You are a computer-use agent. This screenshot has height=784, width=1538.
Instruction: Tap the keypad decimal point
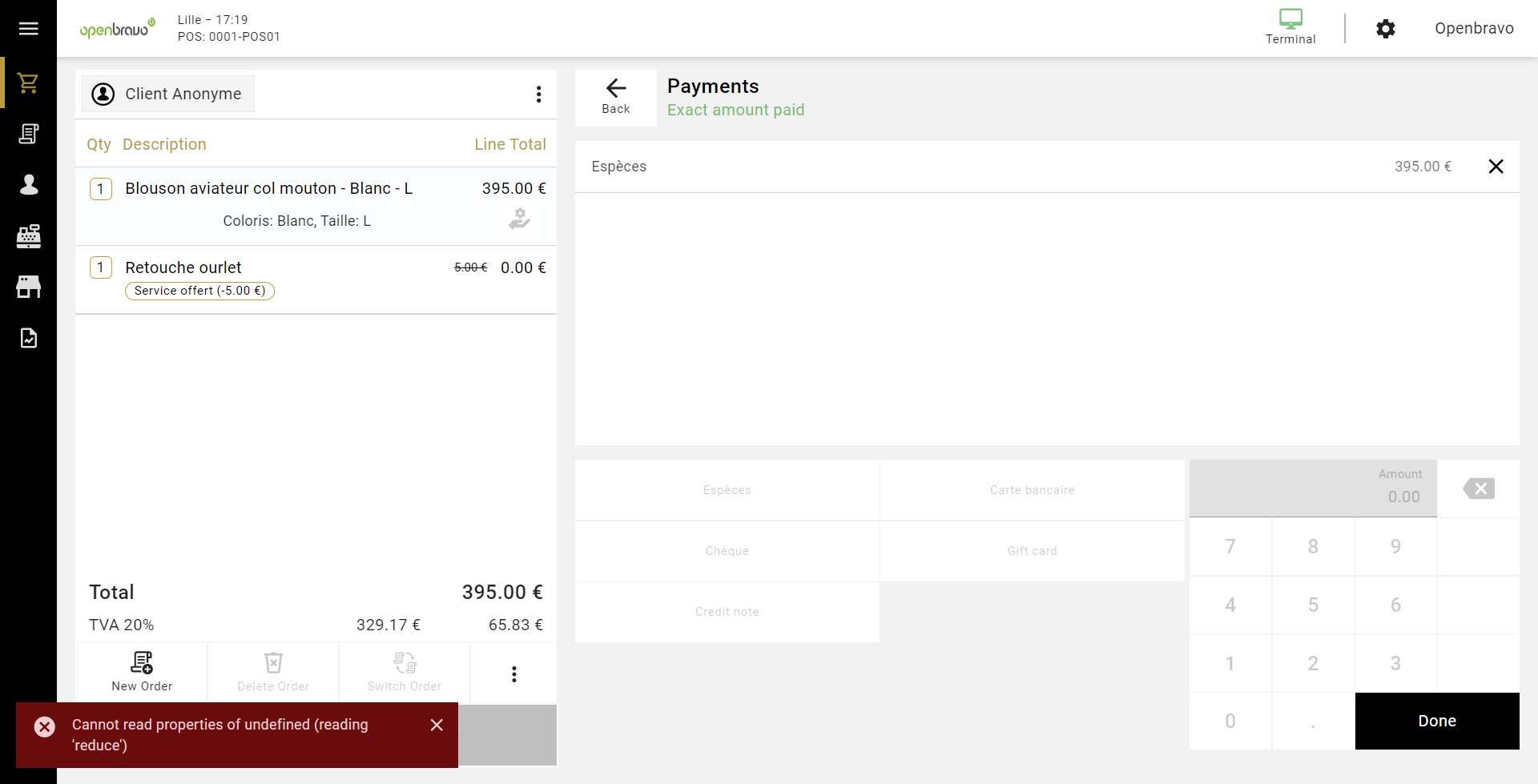pyautogui.click(x=1312, y=721)
